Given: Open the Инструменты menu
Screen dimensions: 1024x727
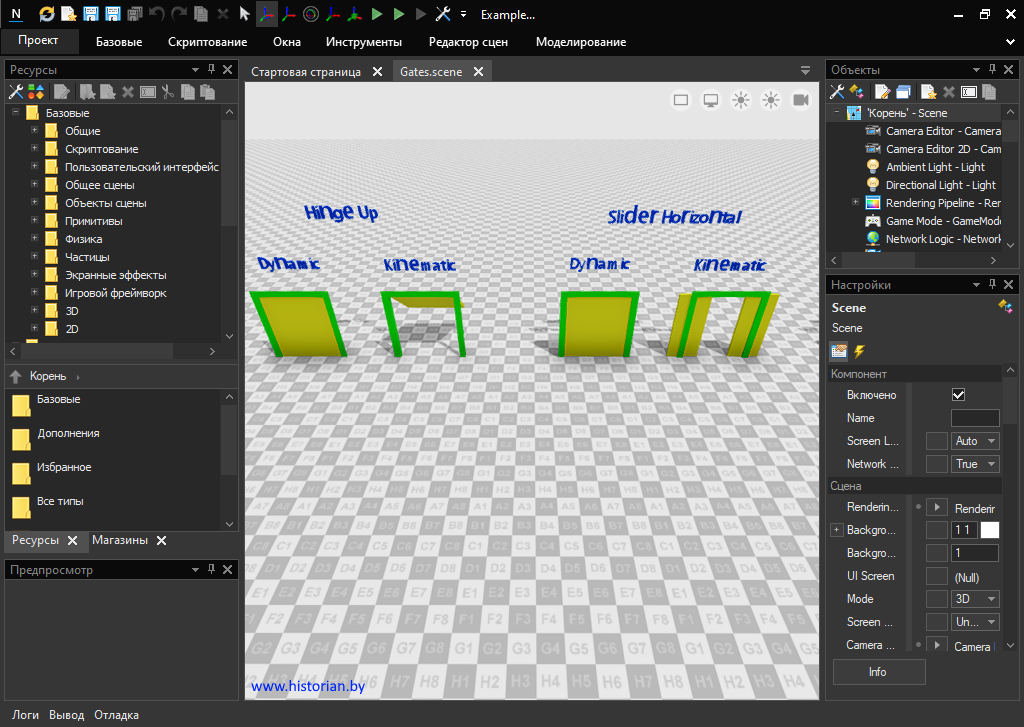Looking at the screenshot, I should 364,42.
